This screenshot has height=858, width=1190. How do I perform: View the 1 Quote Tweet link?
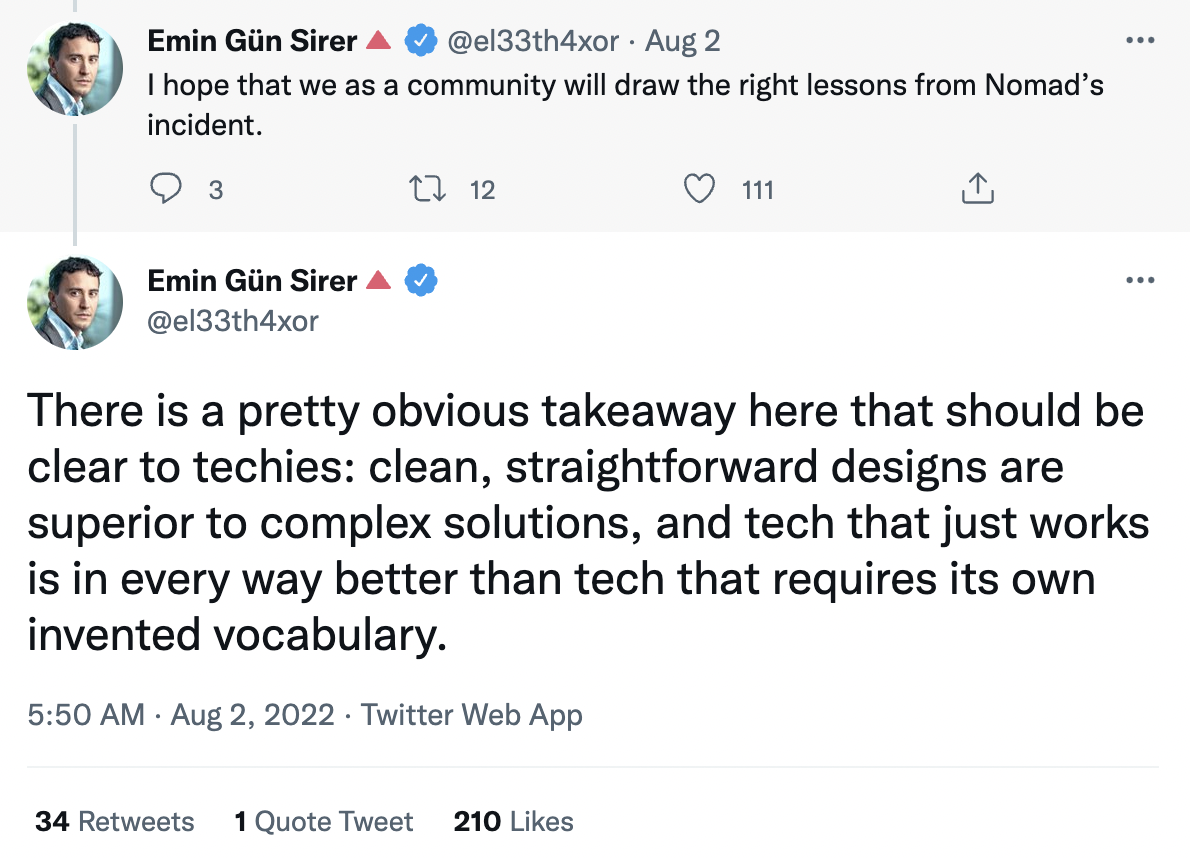pyautogui.click(x=323, y=822)
